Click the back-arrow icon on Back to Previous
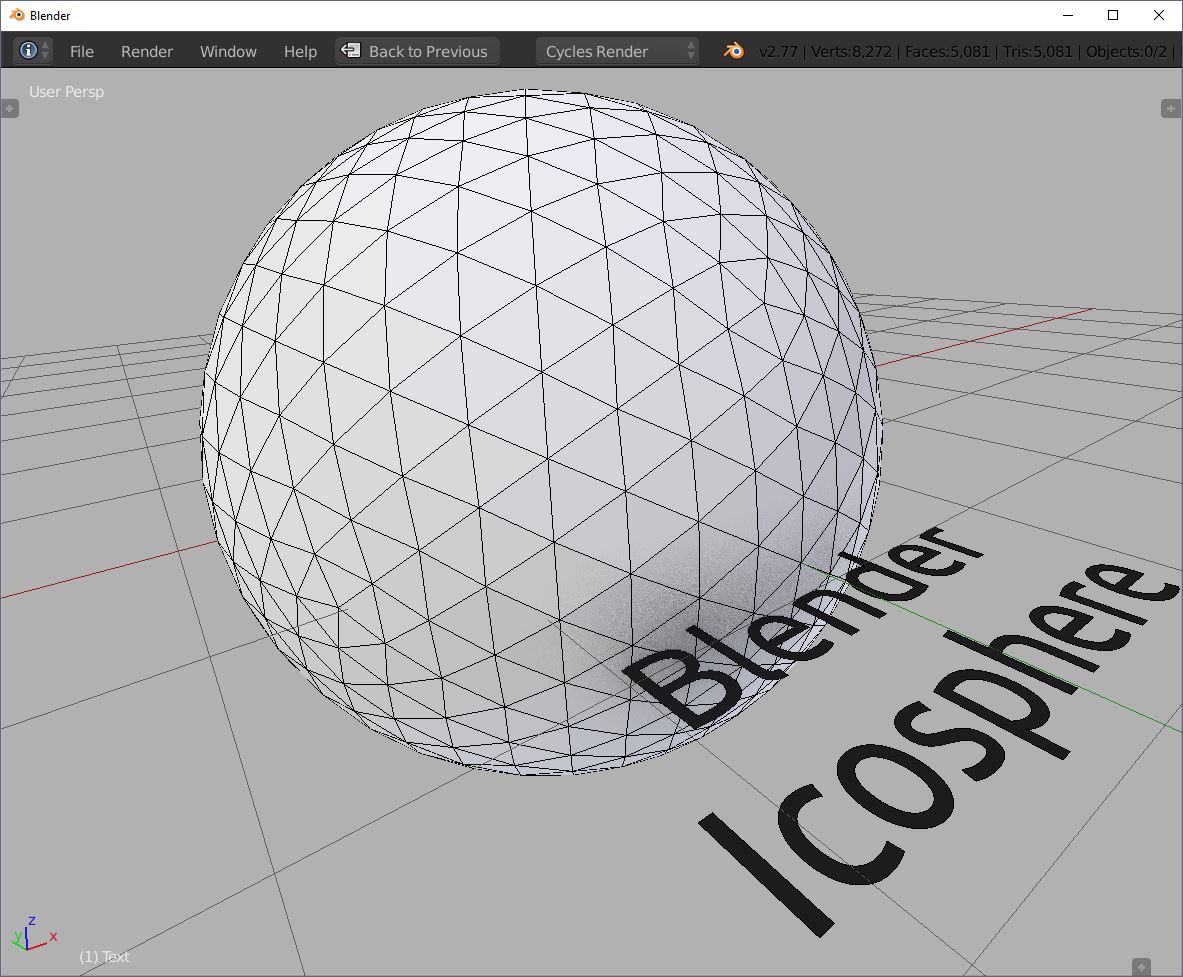This screenshot has height=977, width=1183. click(351, 50)
